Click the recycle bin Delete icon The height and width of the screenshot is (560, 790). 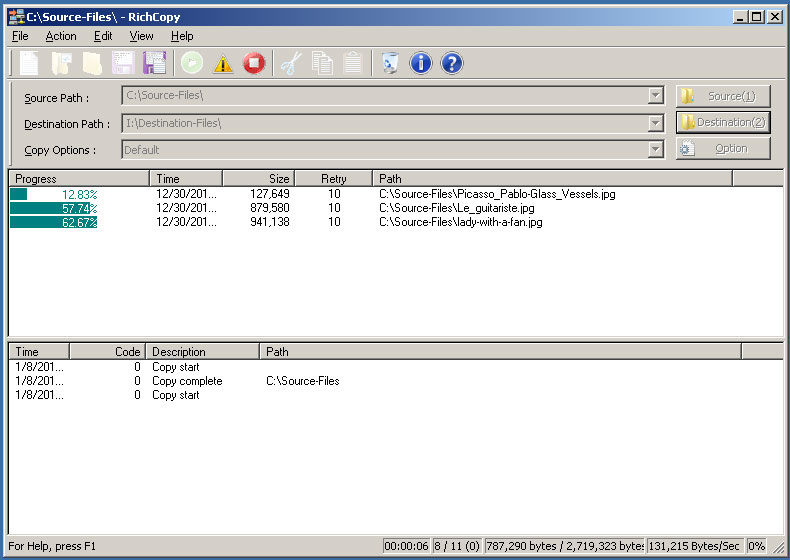click(390, 64)
